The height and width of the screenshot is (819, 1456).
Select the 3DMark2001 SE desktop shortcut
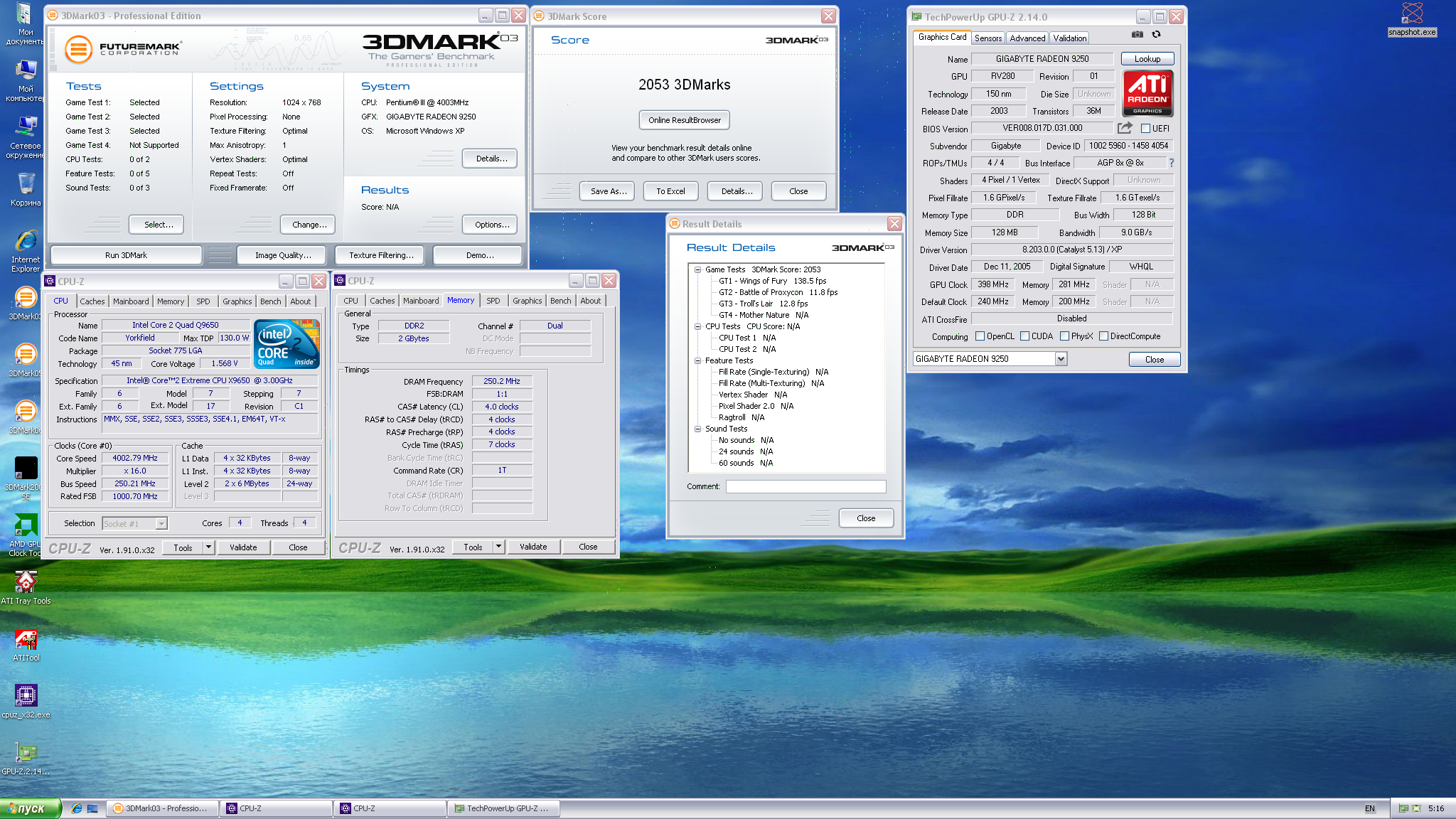click(x=26, y=478)
